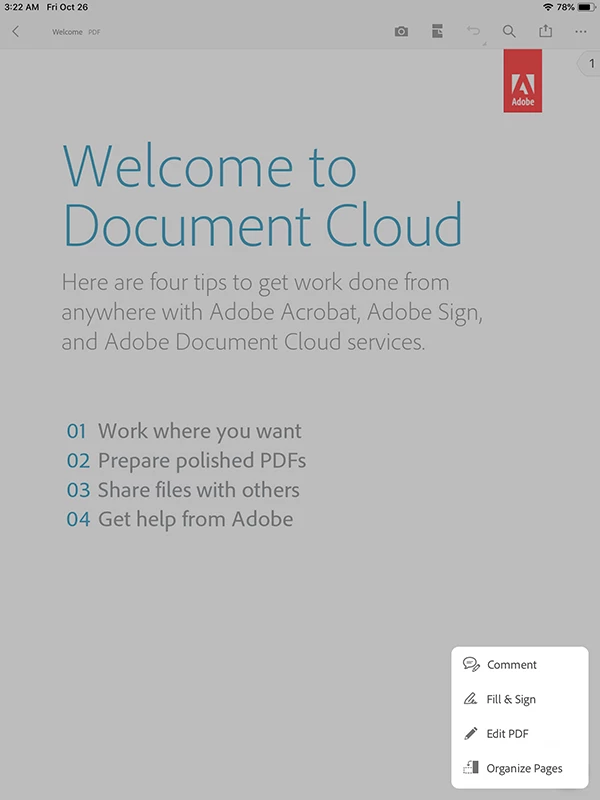The image size is (600, 800).
Task: Tap the 'Welcome to Document Cloud' heading
Action: [x=262, y=195]
